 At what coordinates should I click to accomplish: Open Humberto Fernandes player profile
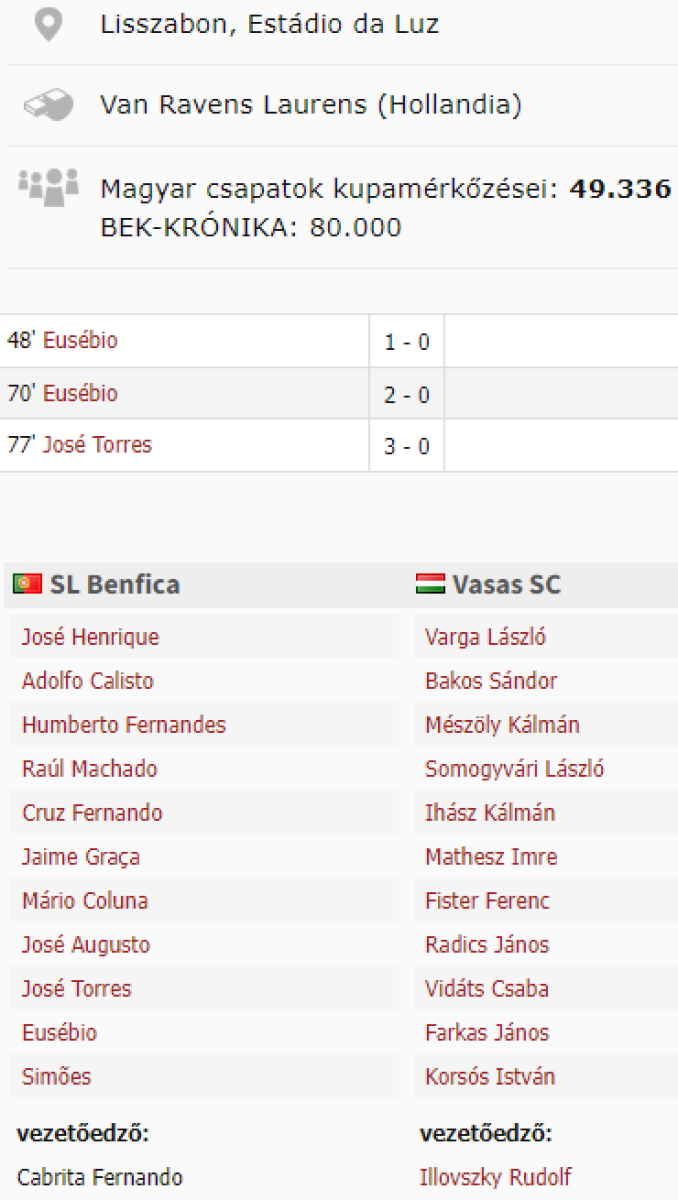coord(124,725)
